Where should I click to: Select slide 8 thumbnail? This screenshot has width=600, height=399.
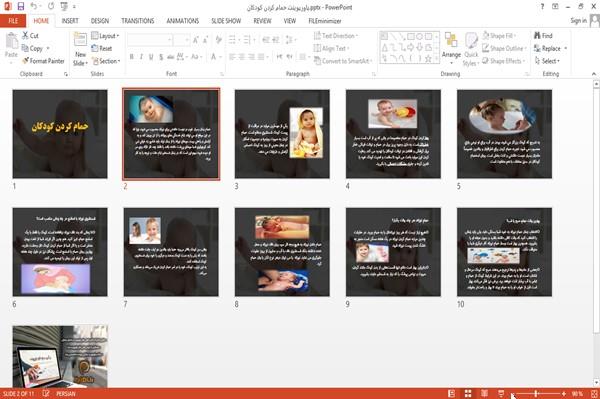click(x=282, y=252)
